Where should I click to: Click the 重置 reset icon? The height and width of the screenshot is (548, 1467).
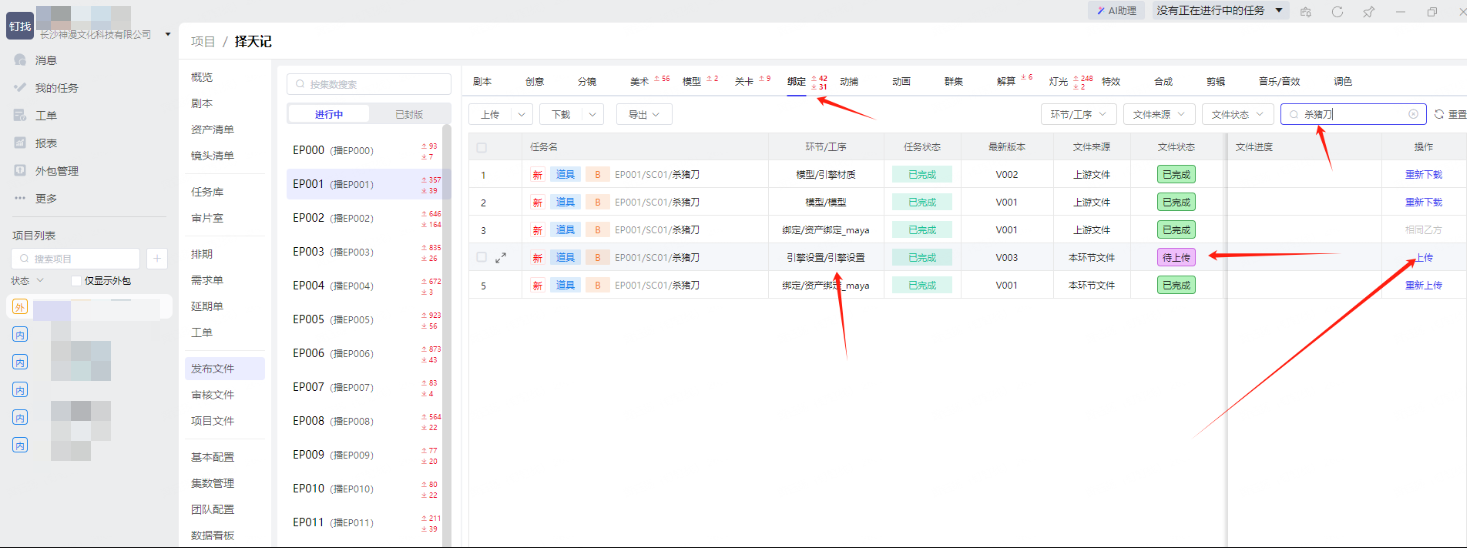click(1440, 115)
